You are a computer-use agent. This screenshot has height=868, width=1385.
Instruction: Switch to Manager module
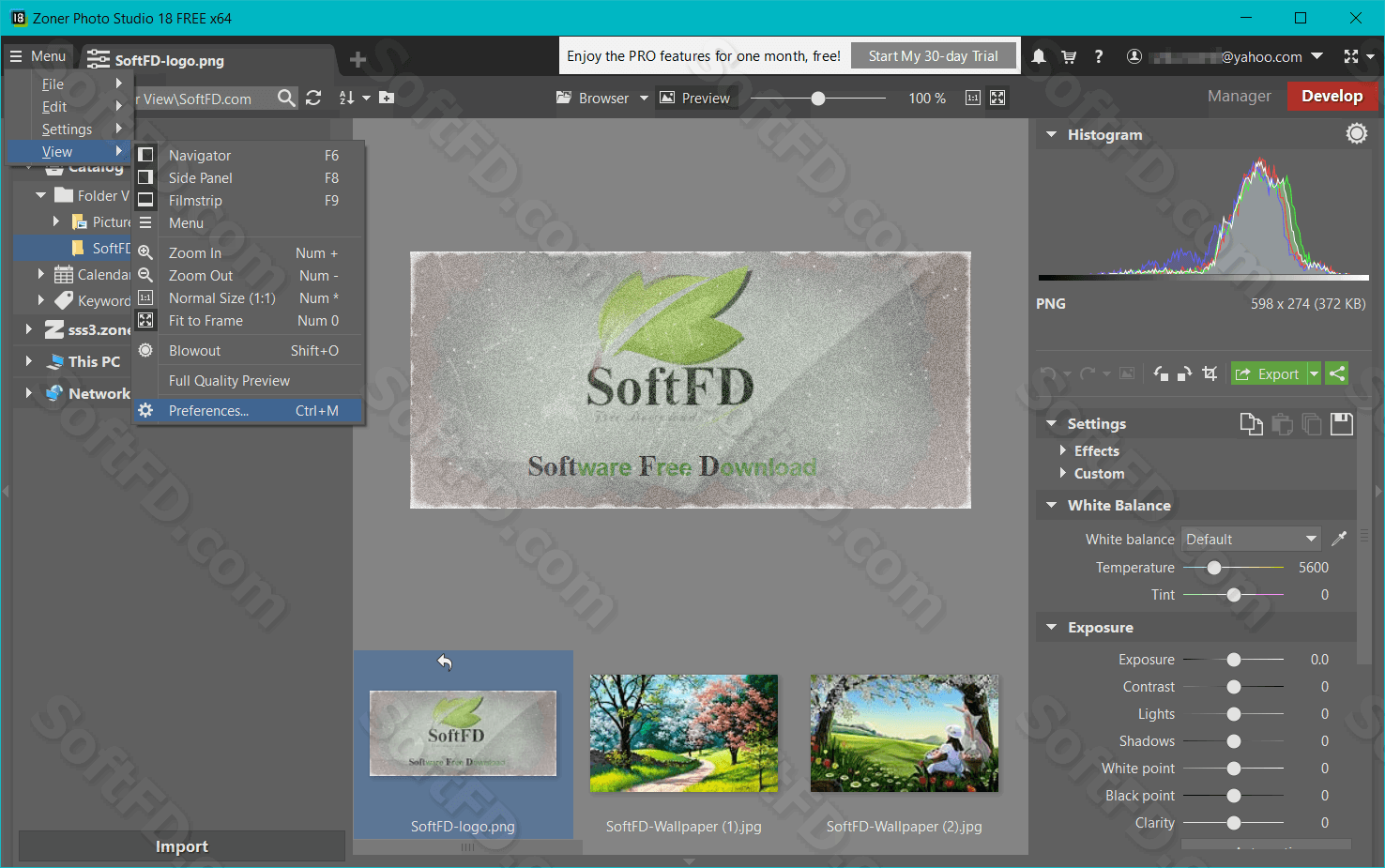1239,96
